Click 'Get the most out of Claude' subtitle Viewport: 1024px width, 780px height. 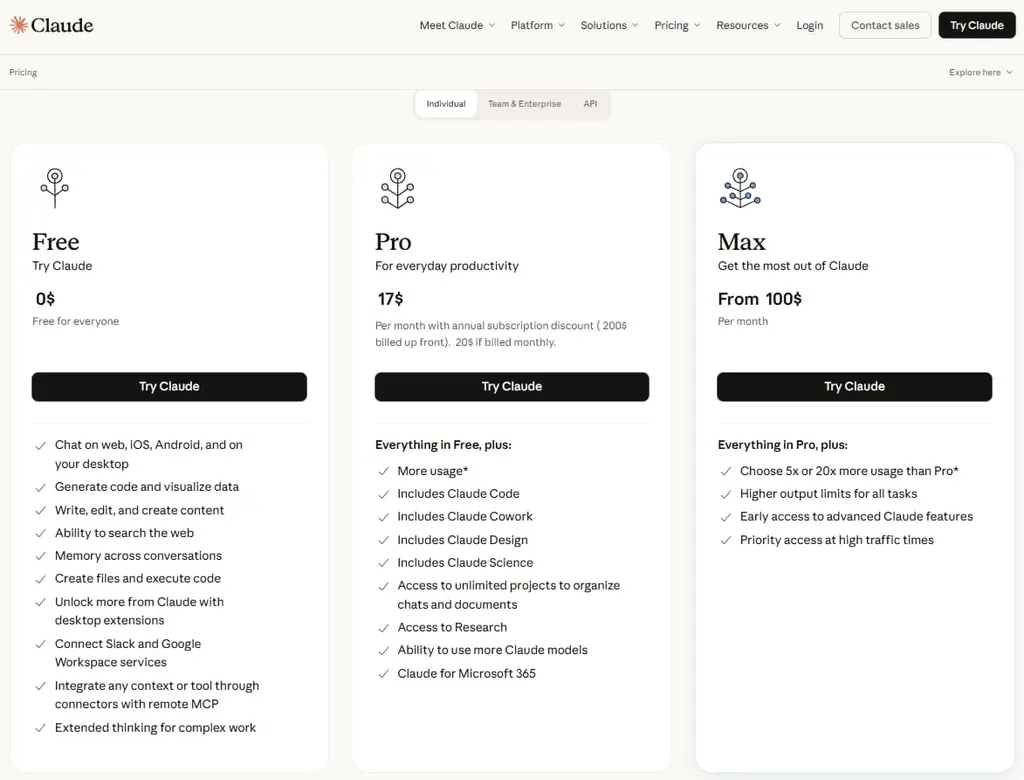793,266
